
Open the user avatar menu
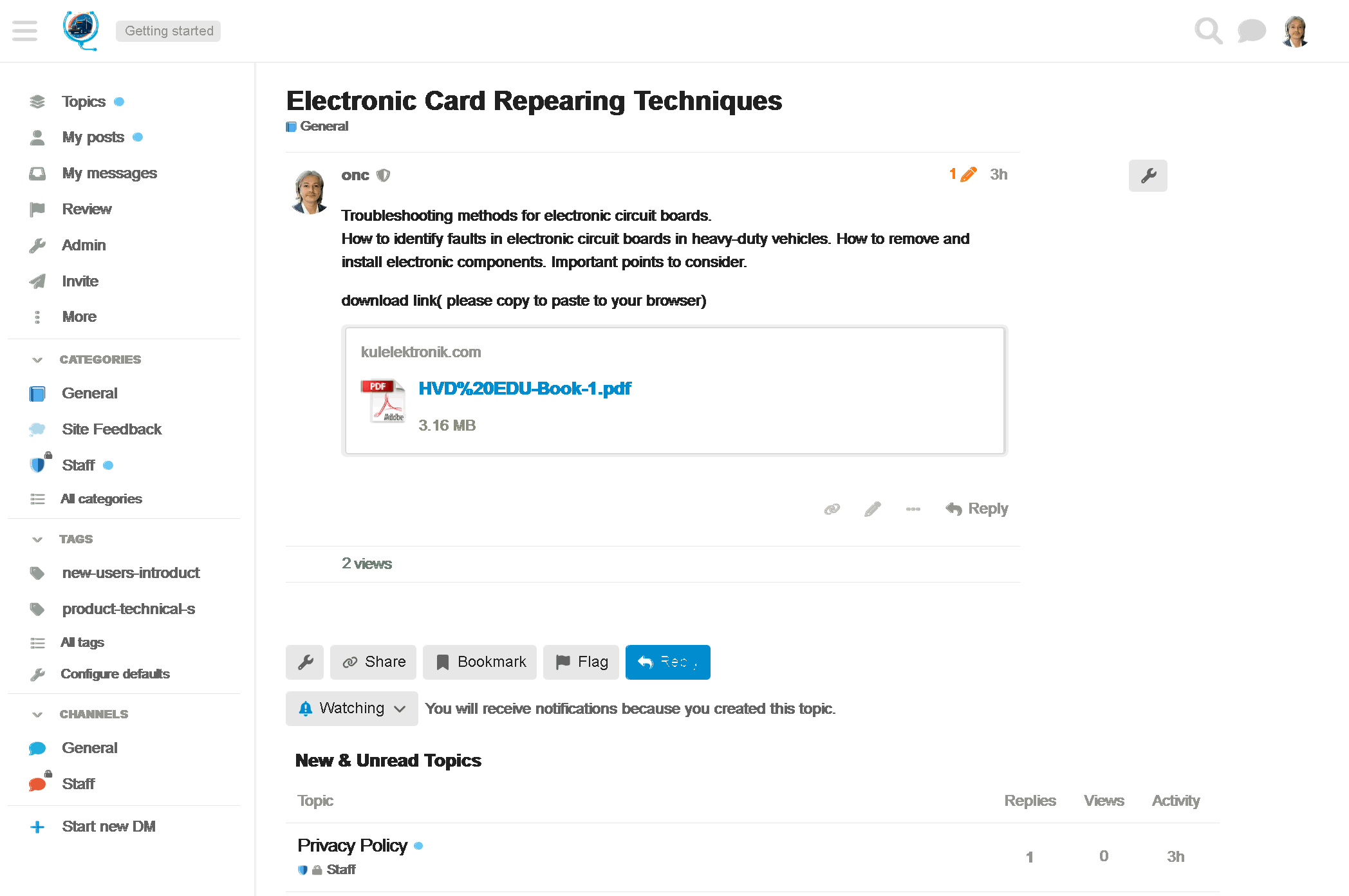[x=1295, y=31]
